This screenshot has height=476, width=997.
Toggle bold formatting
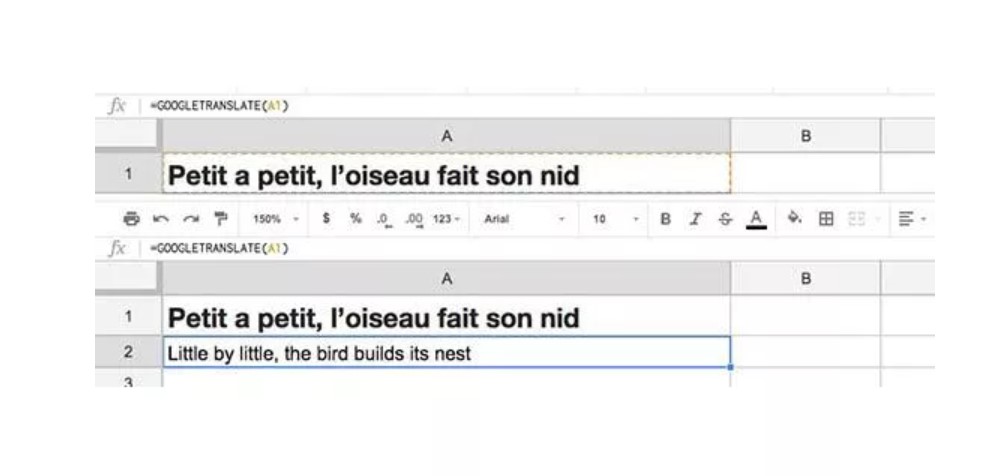[665, 218]
